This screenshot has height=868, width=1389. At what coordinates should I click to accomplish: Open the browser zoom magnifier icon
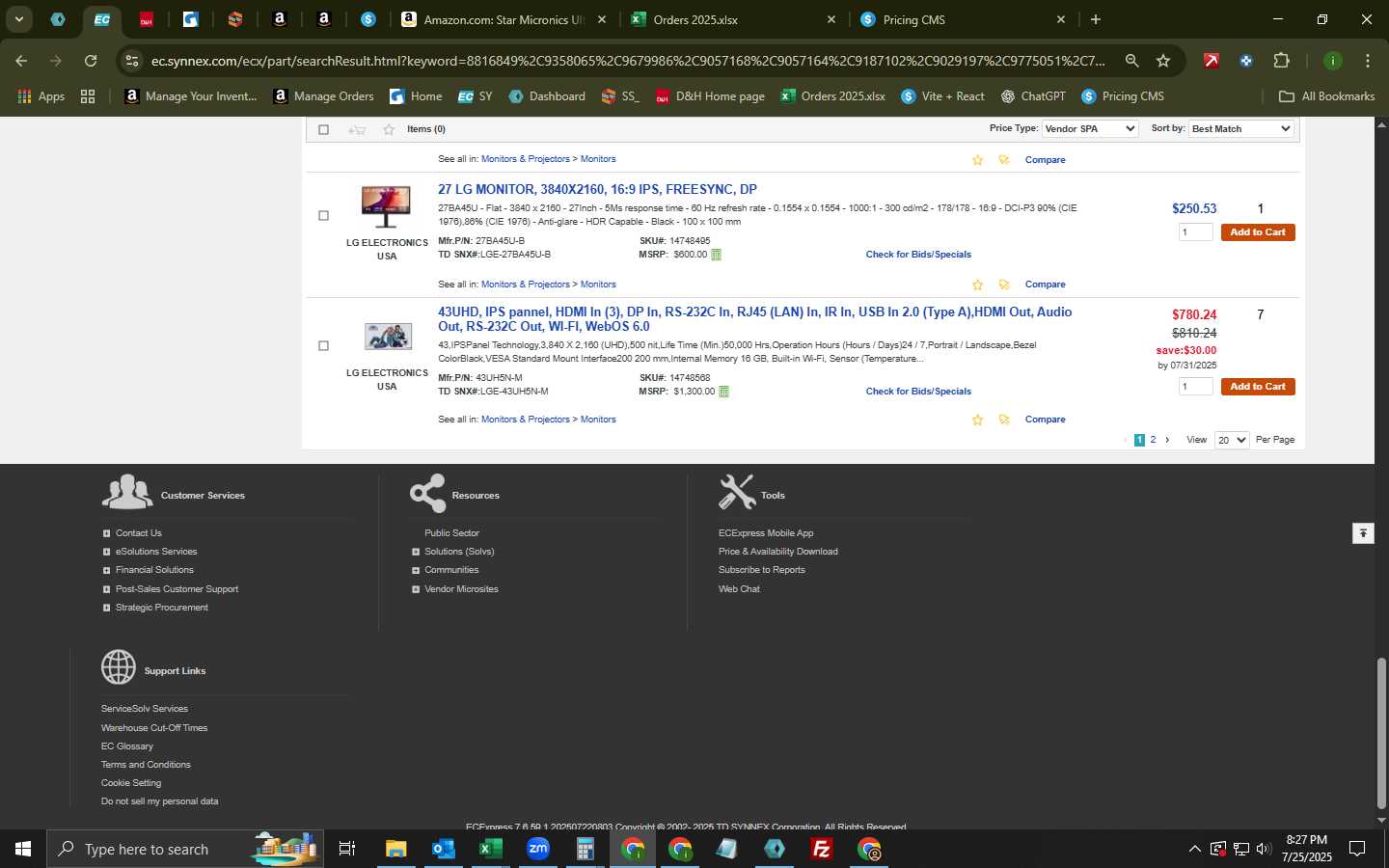1131,61
